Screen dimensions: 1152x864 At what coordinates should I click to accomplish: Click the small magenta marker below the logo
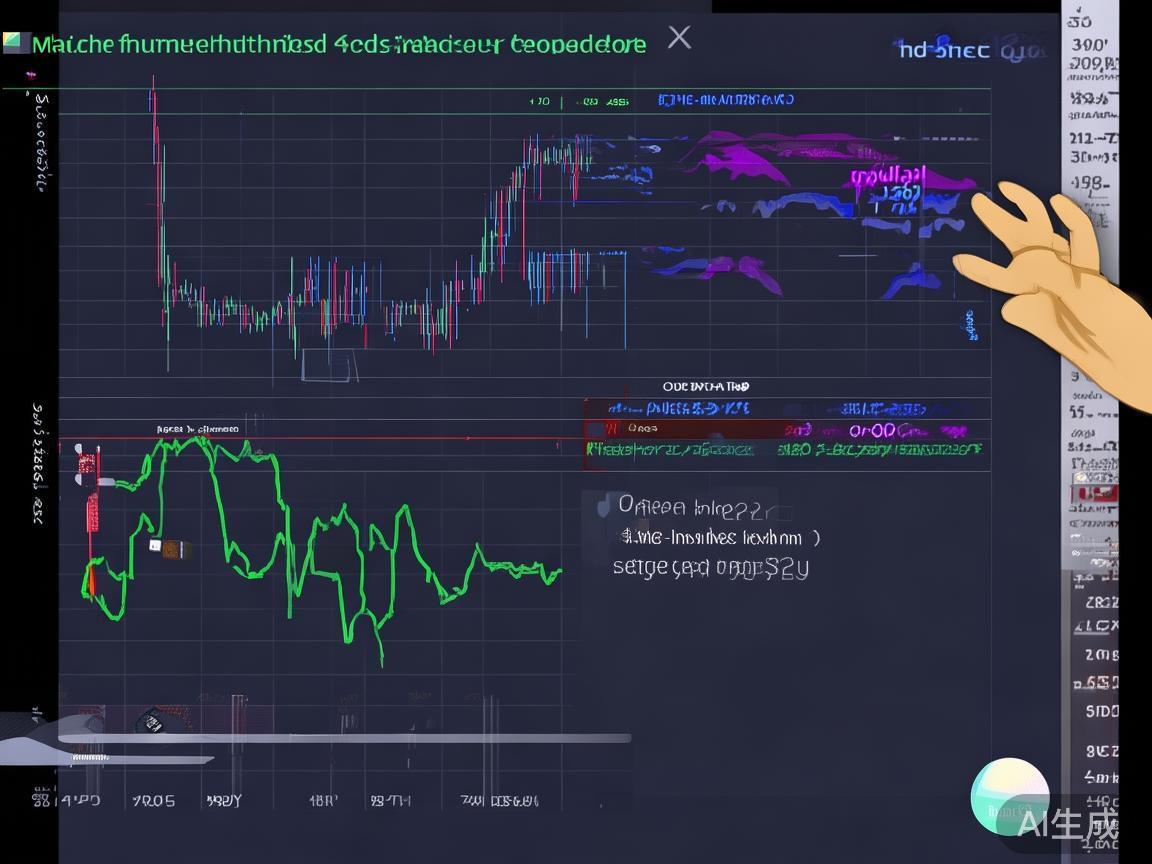tap(31, 75)
